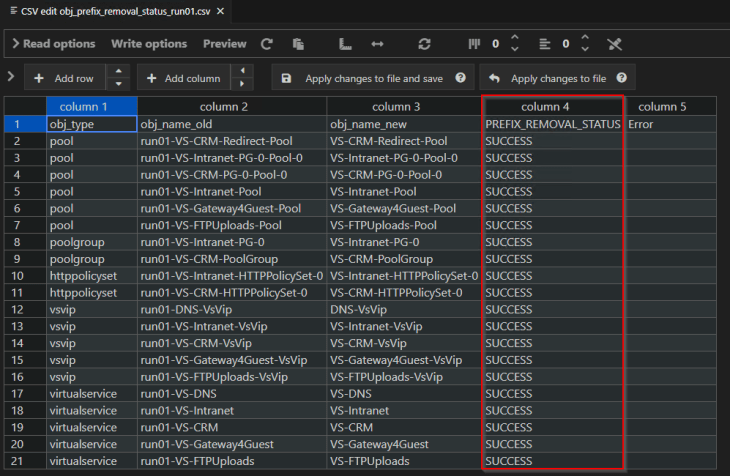730x476 pixels.
Task: Click cell run01-VS-Gateway4Guest in row 20
Action: click(232, 444)
